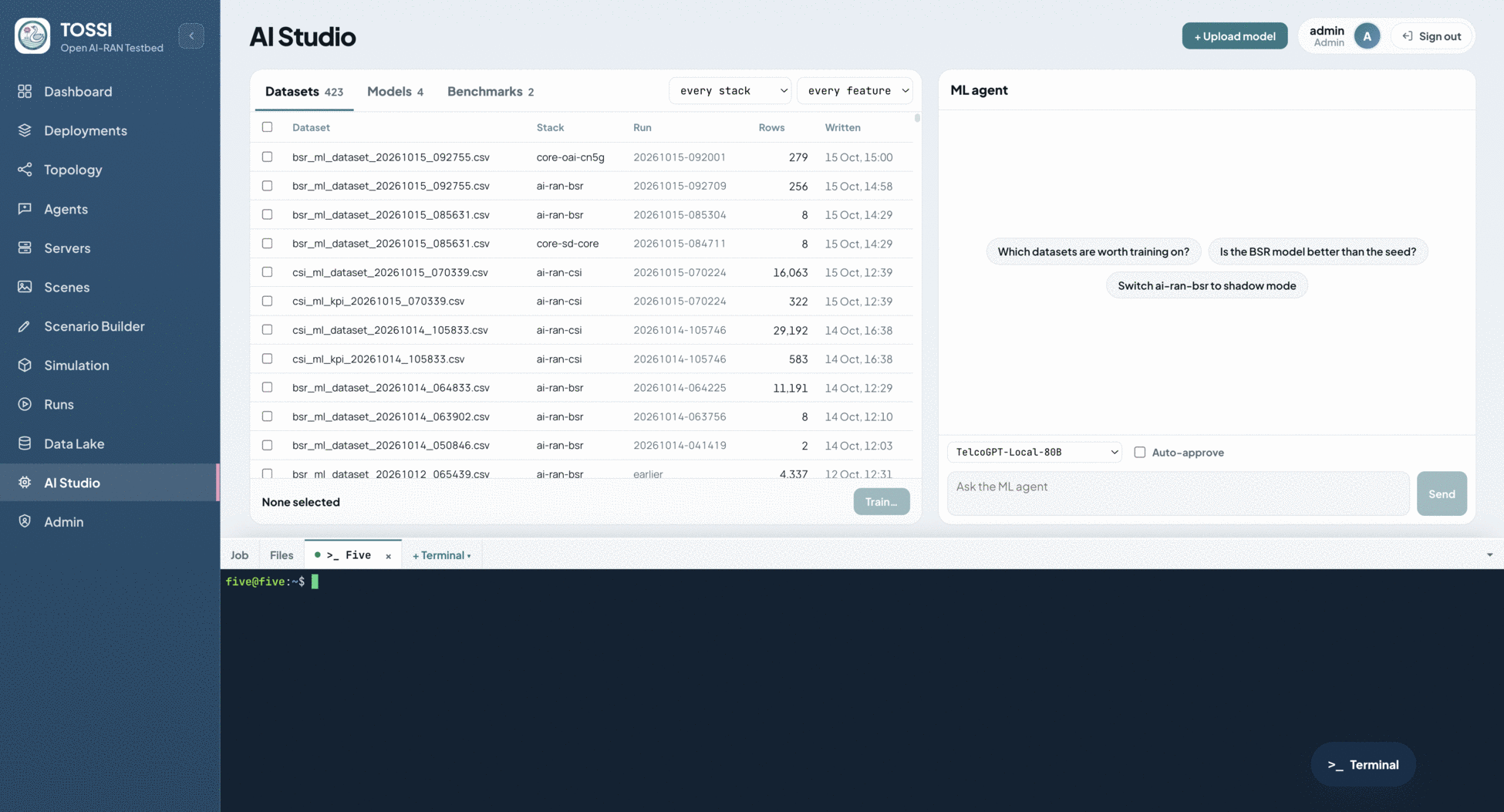
Task: Click the Scenario Builder pencil icon
Action: coord(25,326)
